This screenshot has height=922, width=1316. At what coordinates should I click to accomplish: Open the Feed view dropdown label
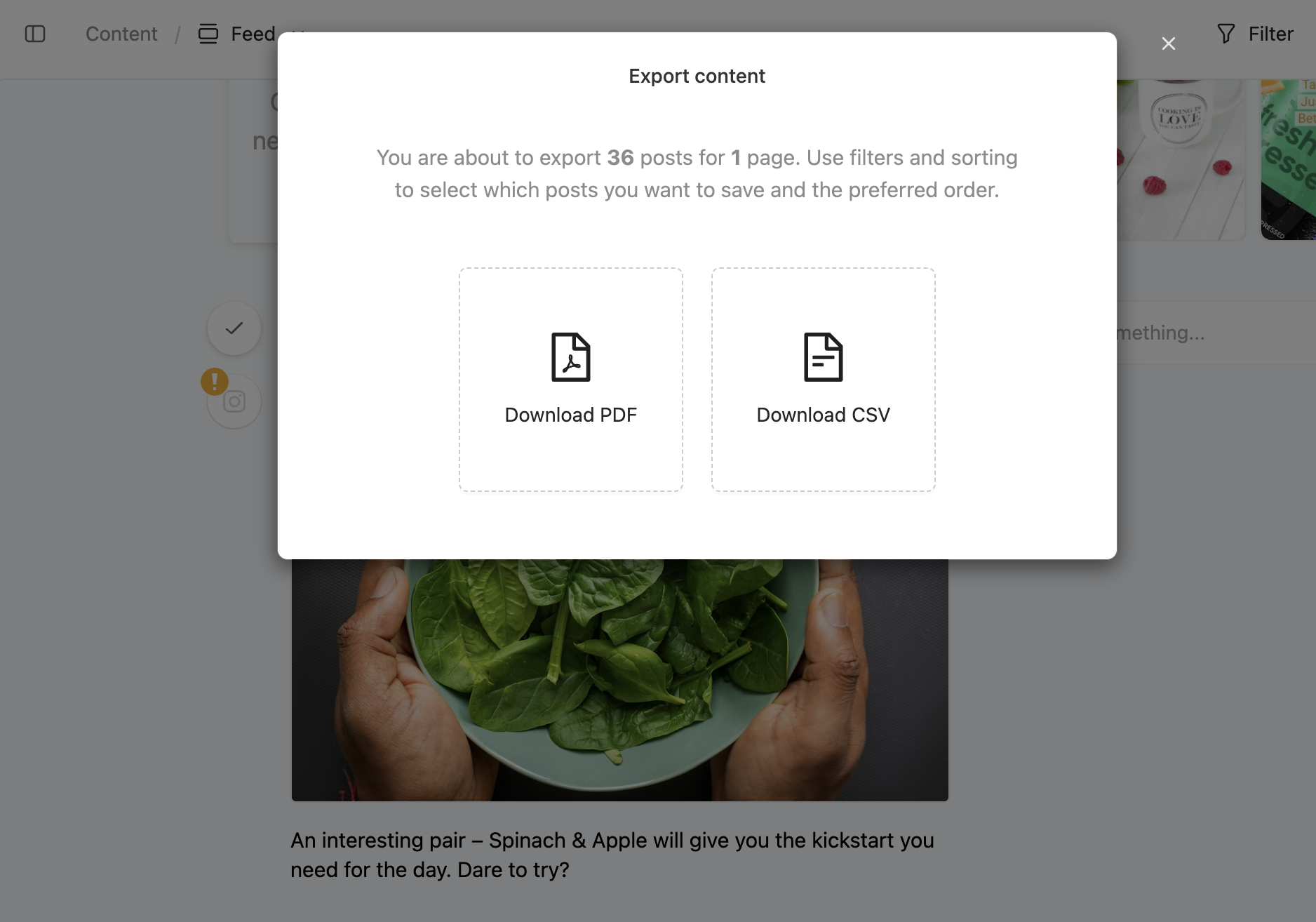pyautogui.click(x=253, y=34)
